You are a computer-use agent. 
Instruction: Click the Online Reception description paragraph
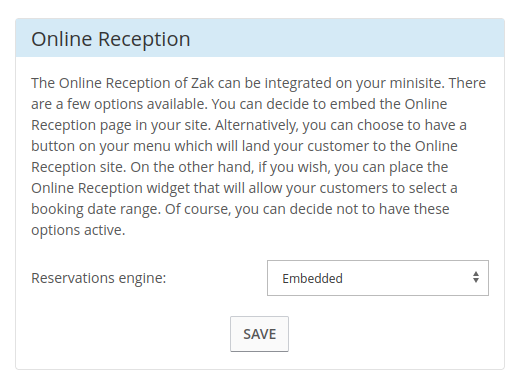coord(258,156)
